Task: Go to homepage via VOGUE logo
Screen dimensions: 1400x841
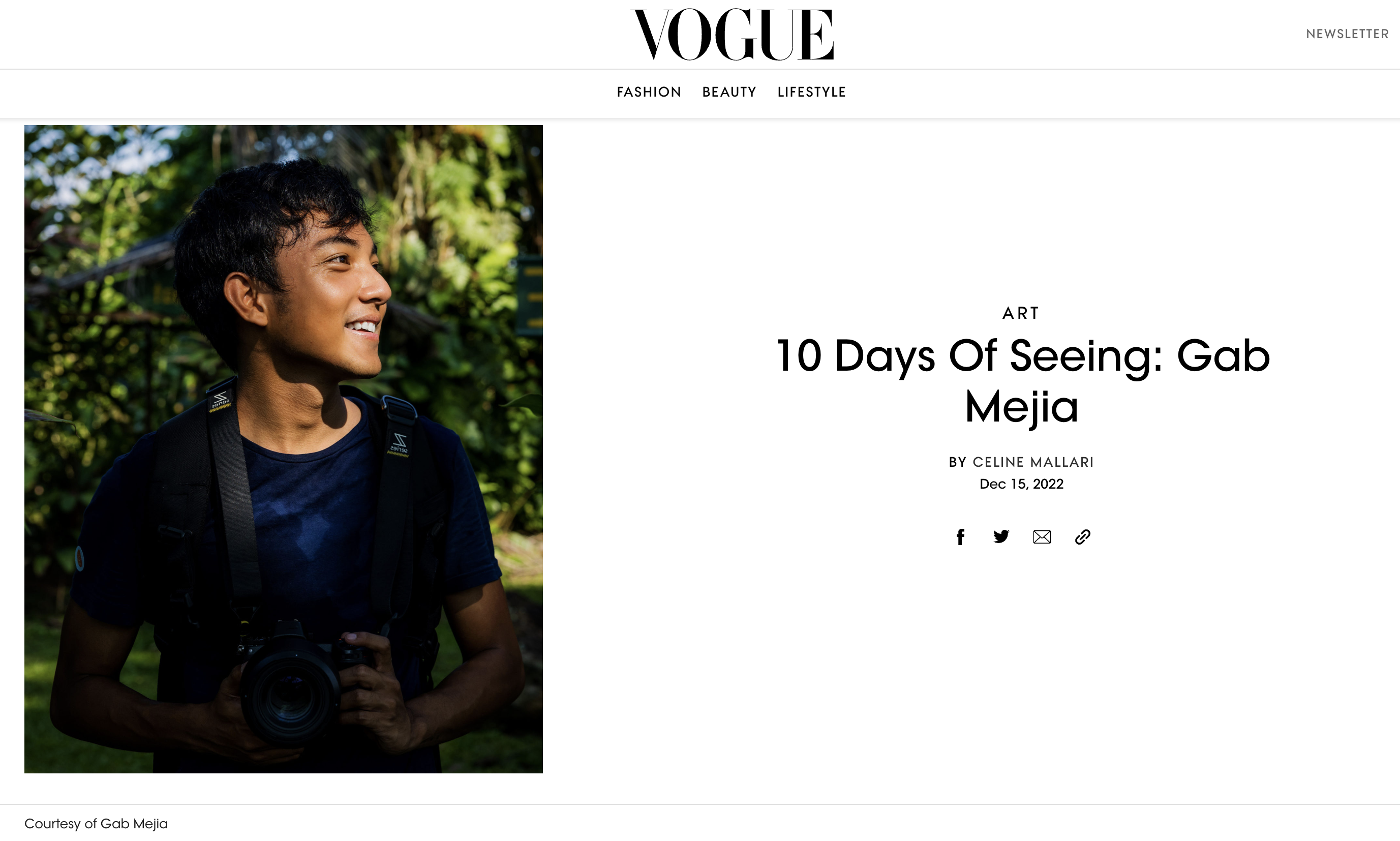Action: (x=732, y=34)
